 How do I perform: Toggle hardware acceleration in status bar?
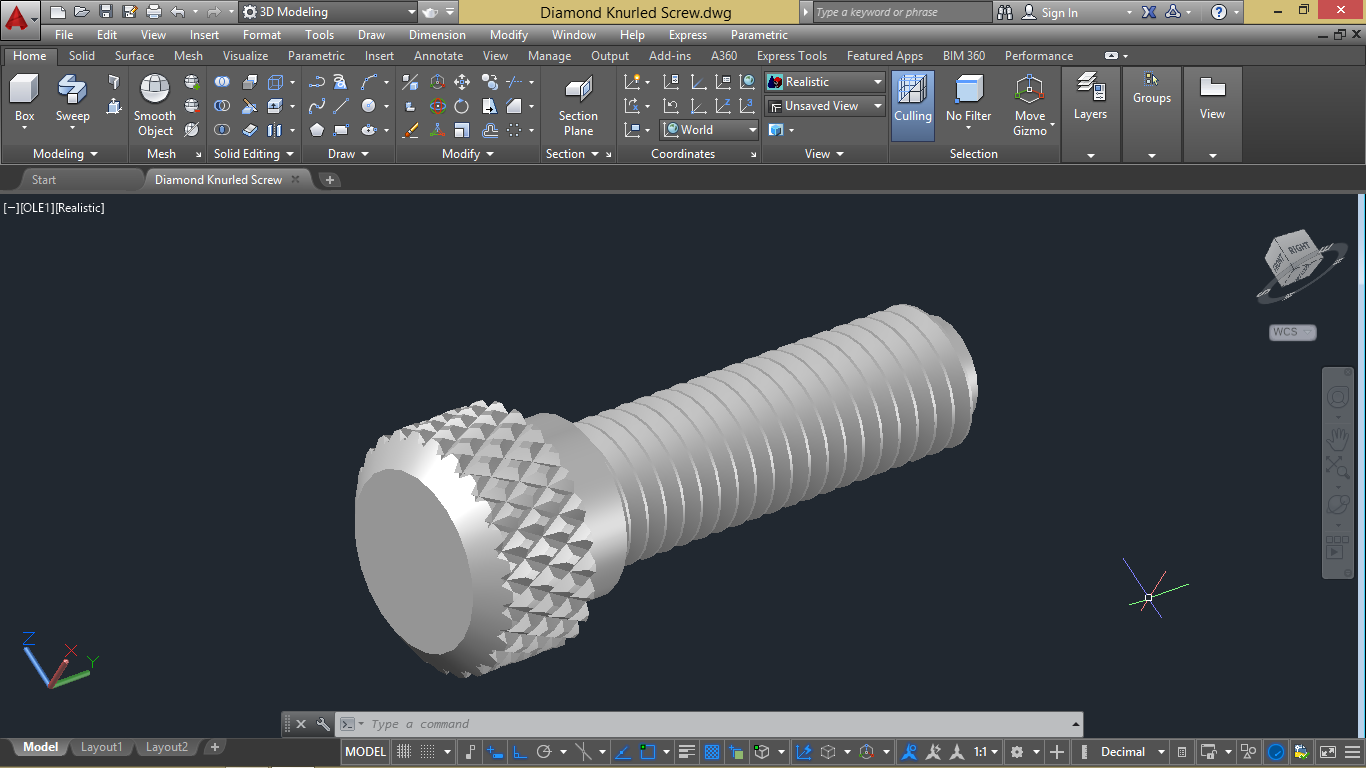[x=1276, y=751]
